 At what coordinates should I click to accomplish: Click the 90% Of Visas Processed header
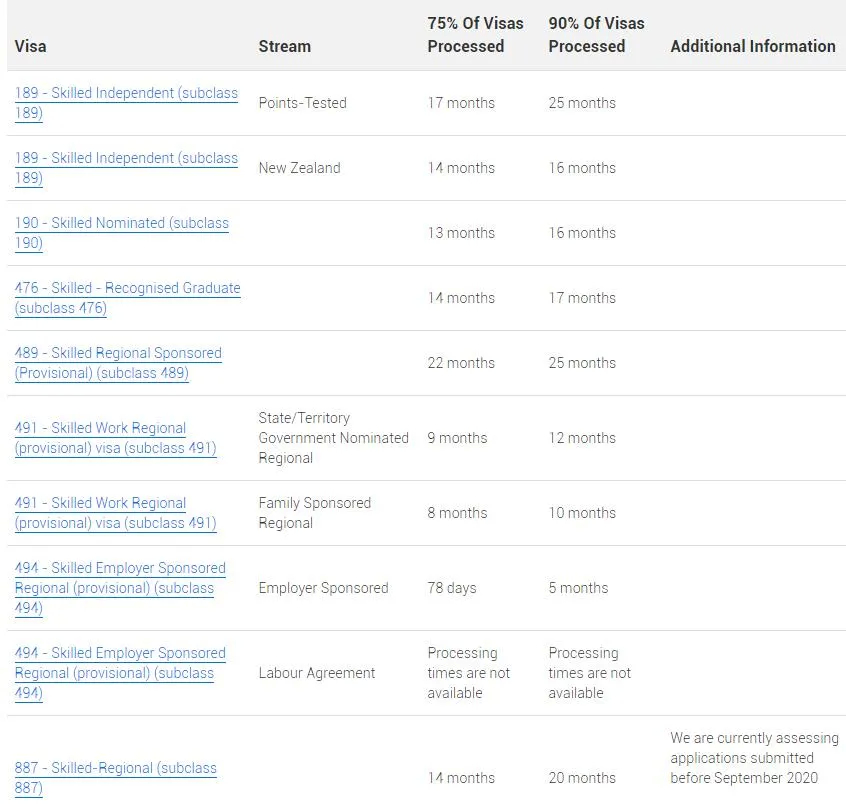click(x=596, y=35)
